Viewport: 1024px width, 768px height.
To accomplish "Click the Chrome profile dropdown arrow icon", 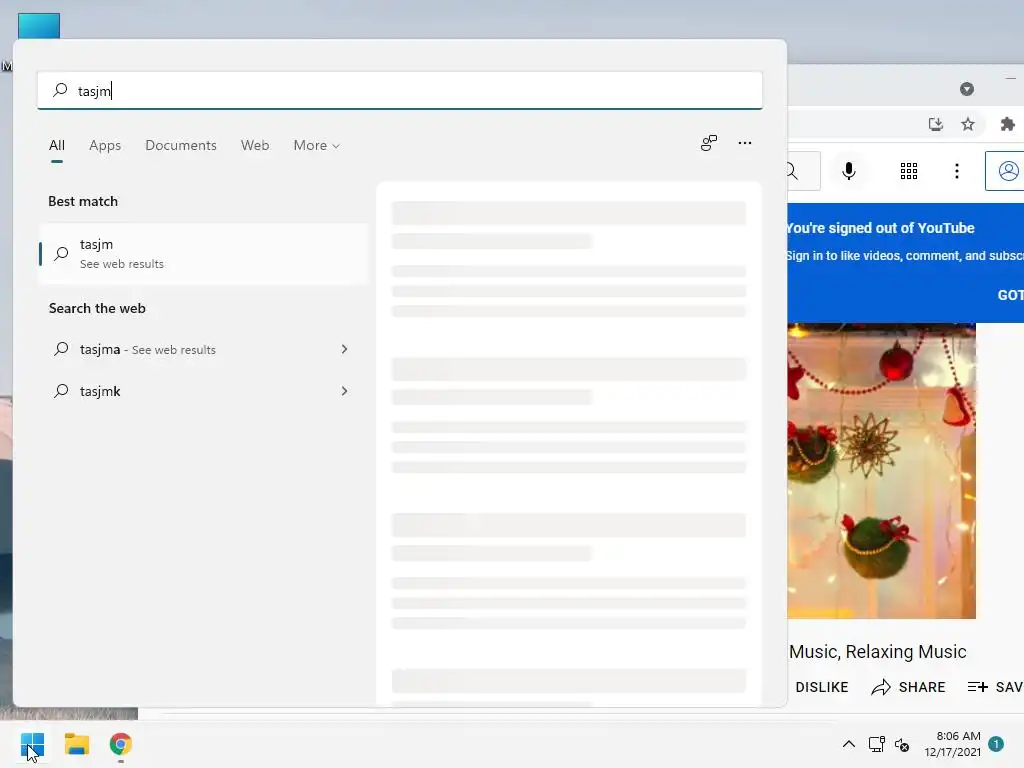I will pos(967,89).
